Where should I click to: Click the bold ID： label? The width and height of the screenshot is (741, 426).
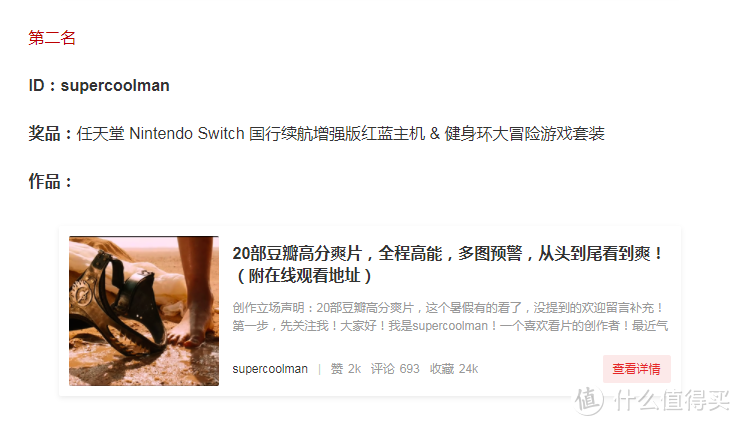coord(43,86)
